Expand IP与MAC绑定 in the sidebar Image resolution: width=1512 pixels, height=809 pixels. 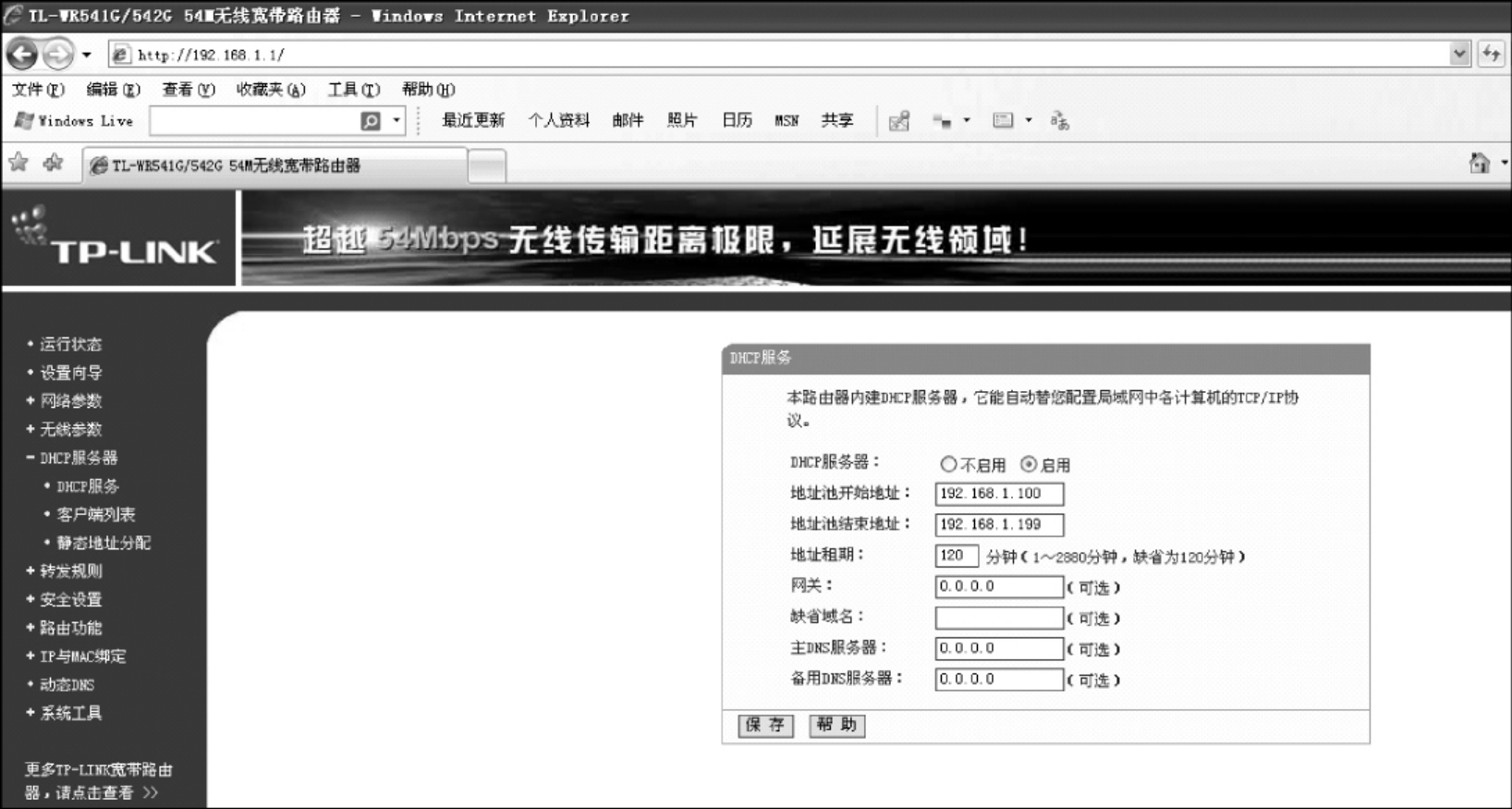coord(82,656)
